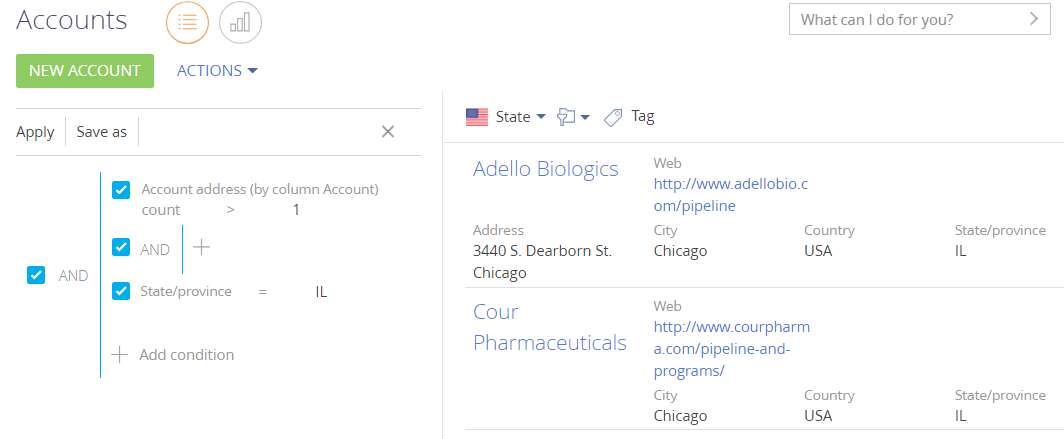The width and height of the screenshot is (1064, 439).
Task: Open the Adello Biologics account link
Action: (x=546, y=168)
